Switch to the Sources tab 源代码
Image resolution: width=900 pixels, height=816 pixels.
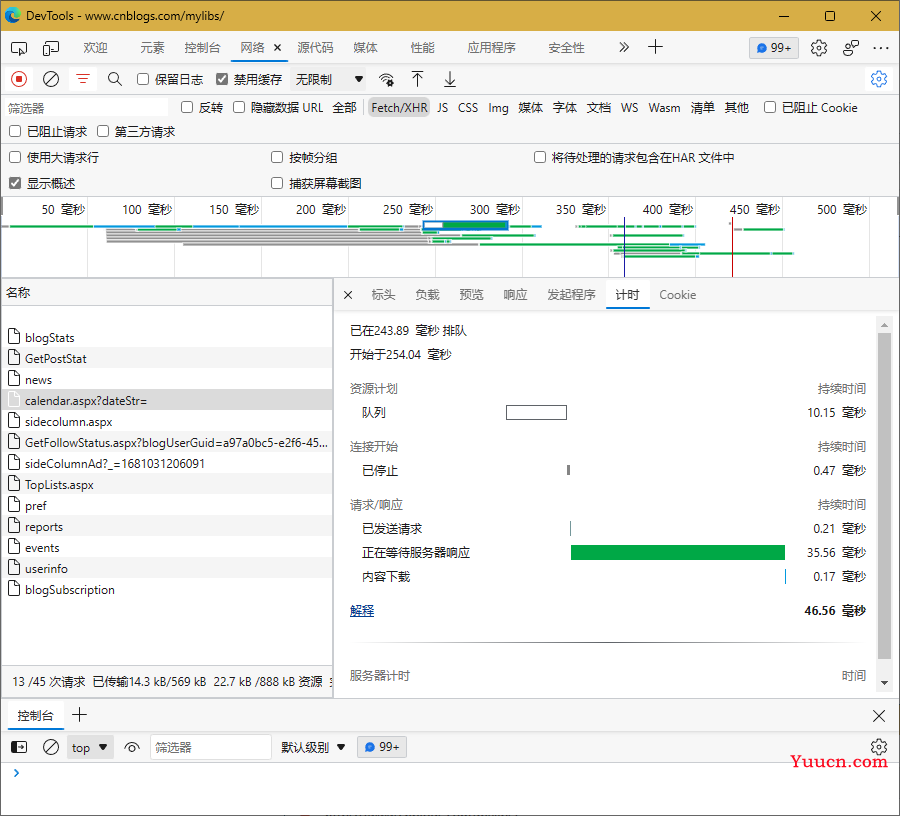pos(315,48)
